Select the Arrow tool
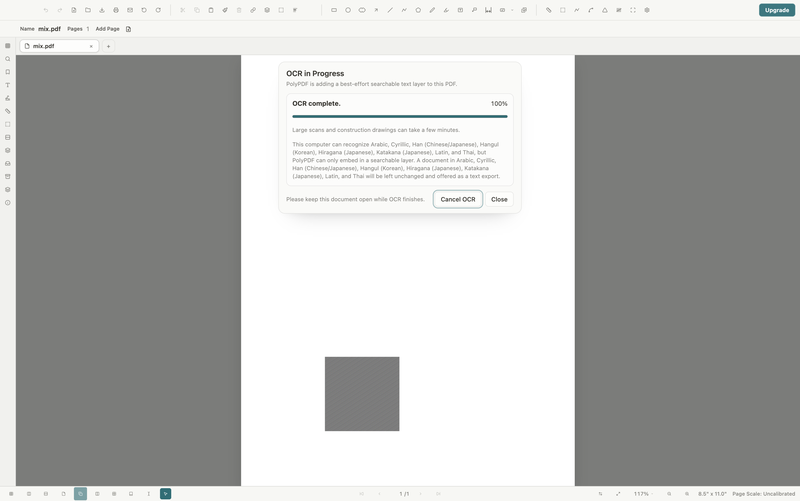This screenshot has height=501, width=800. pos(376,10)
